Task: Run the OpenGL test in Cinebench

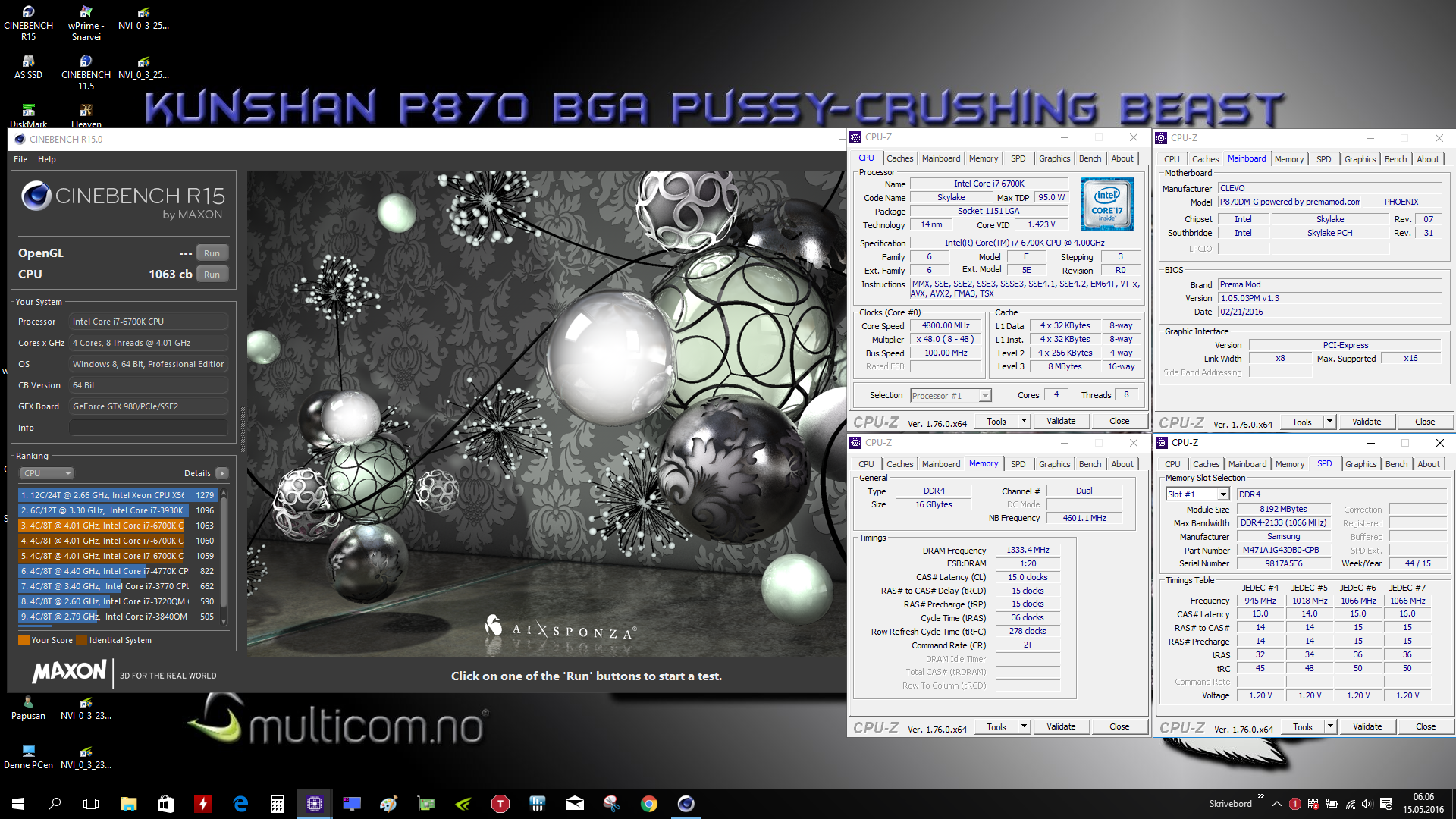Action: point(212,253)
